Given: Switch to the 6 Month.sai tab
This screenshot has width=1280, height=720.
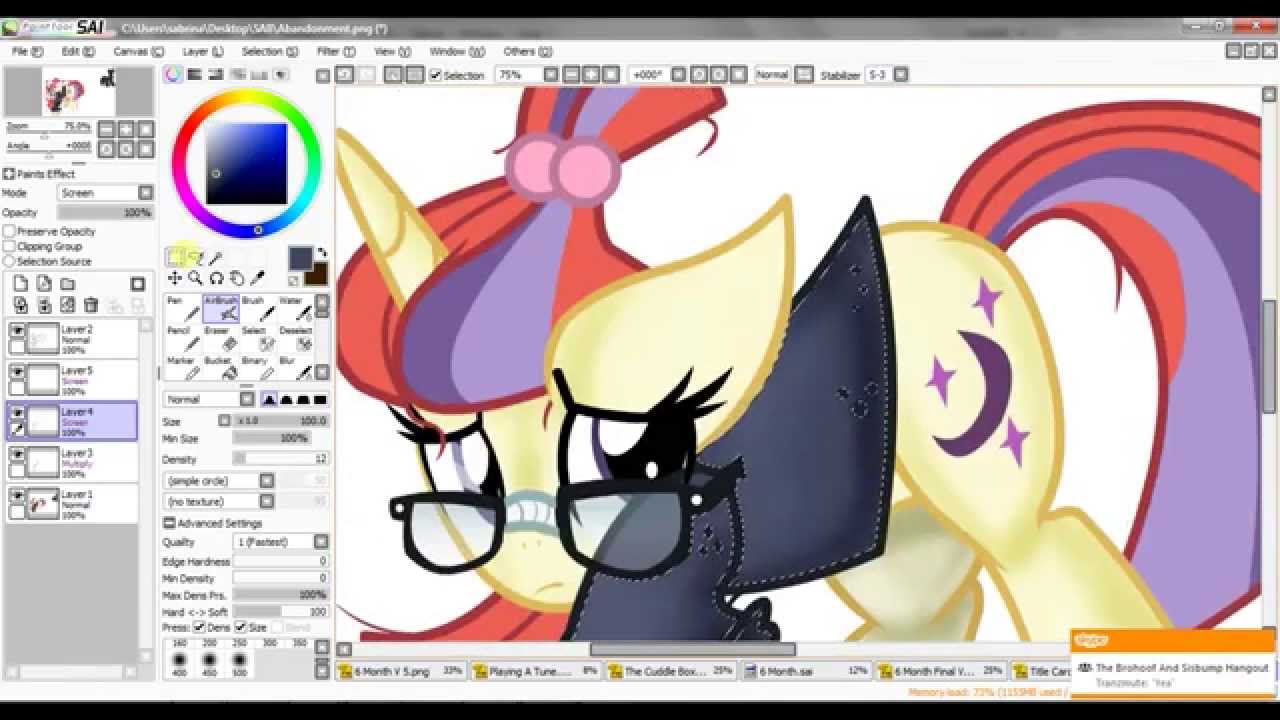Looking at the screenshot, I should 808,671.
